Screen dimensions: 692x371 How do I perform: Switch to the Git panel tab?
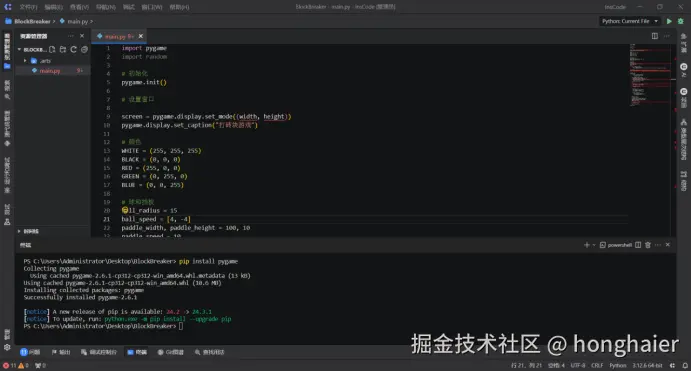pos(171,352)
